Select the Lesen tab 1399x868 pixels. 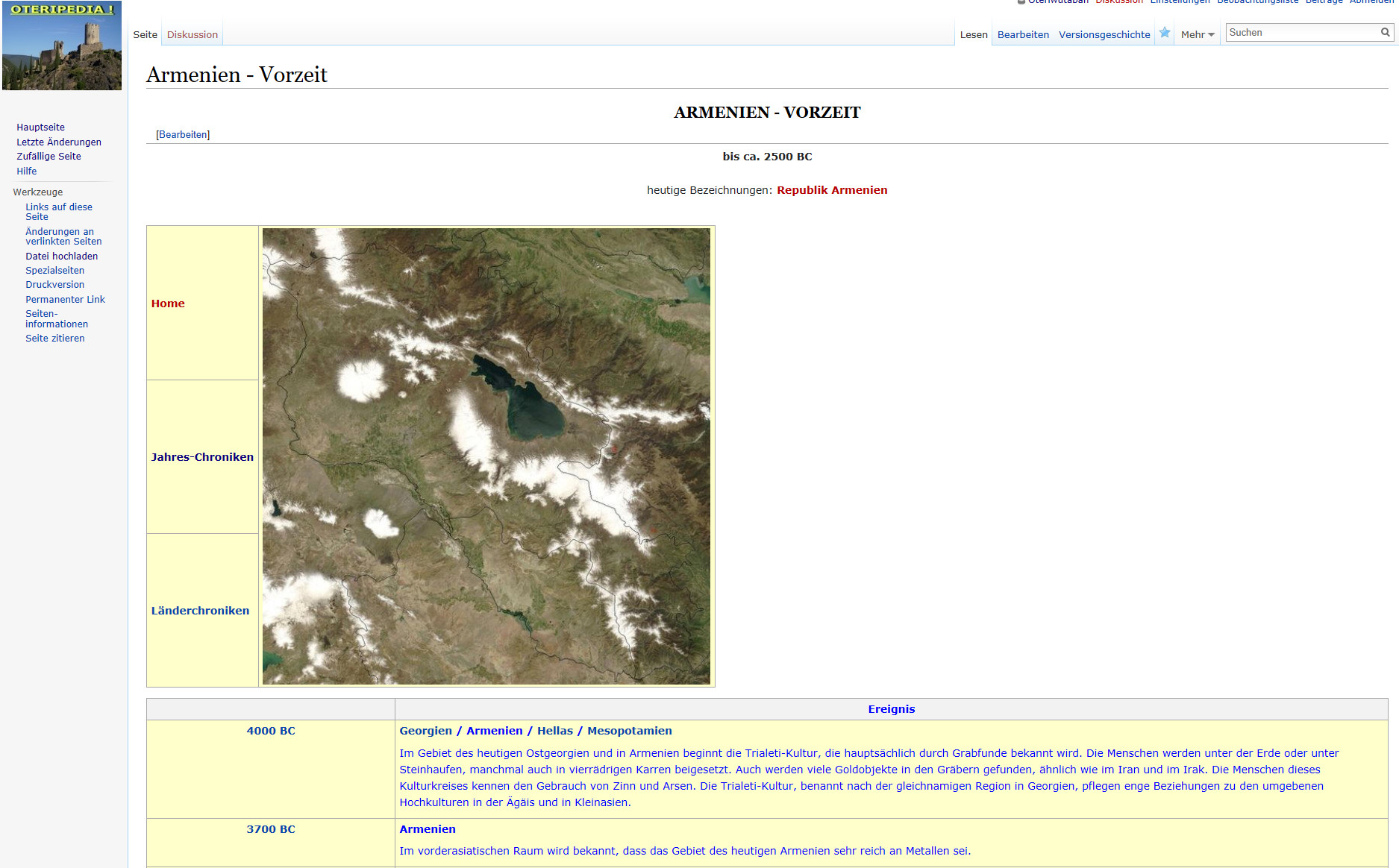(x=973, y=35)
